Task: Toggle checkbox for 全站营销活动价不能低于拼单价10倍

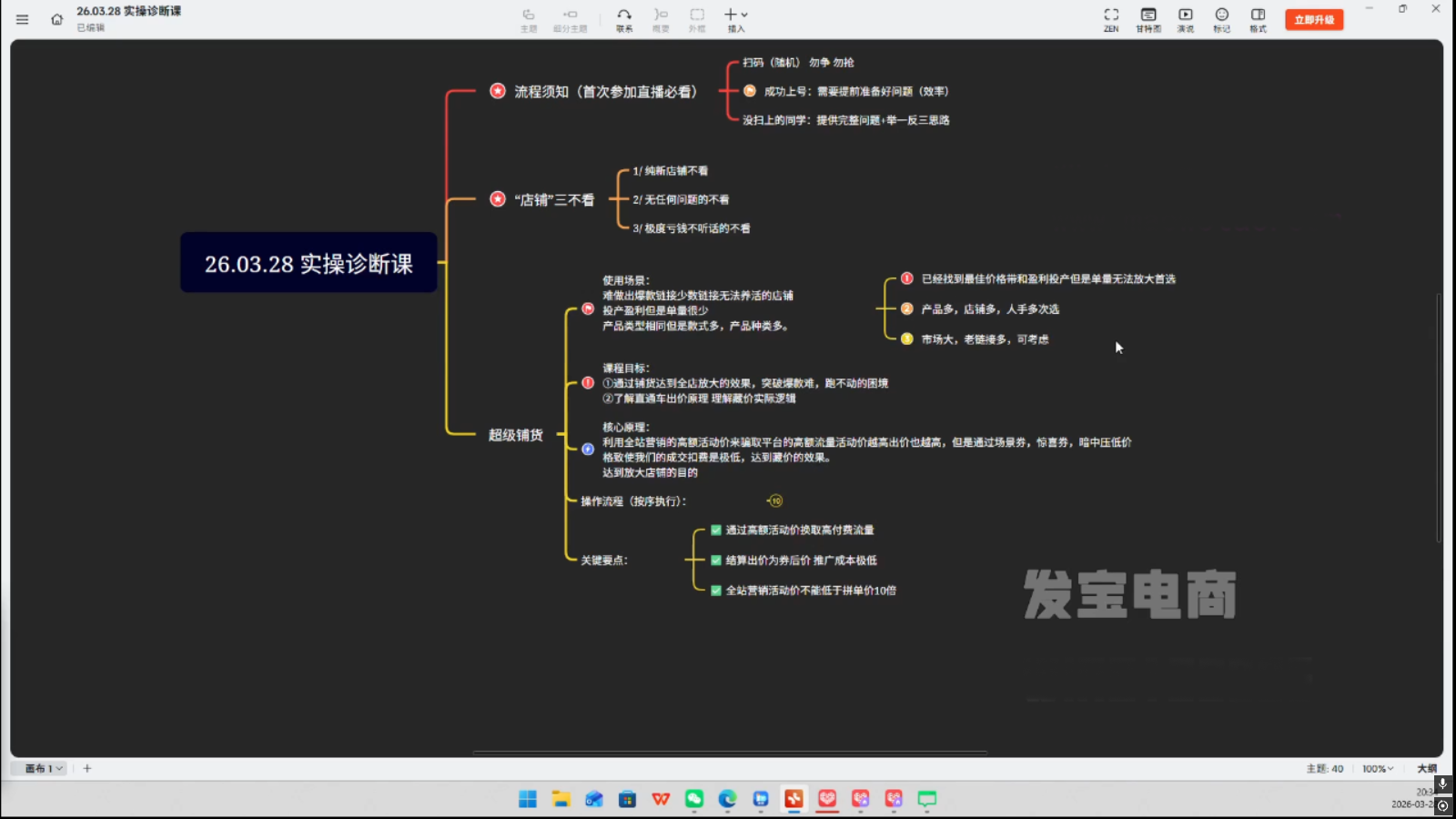Action: 716,591
